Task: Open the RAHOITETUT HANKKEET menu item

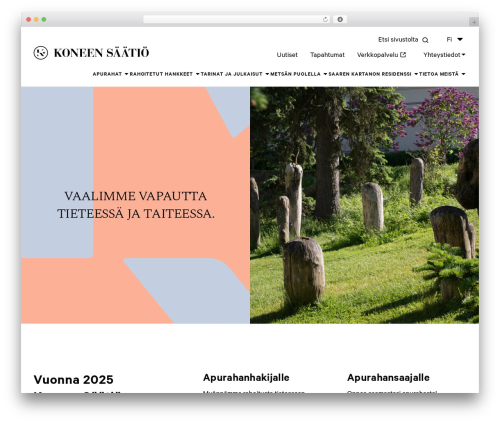Action: click(x=161, y=74)
